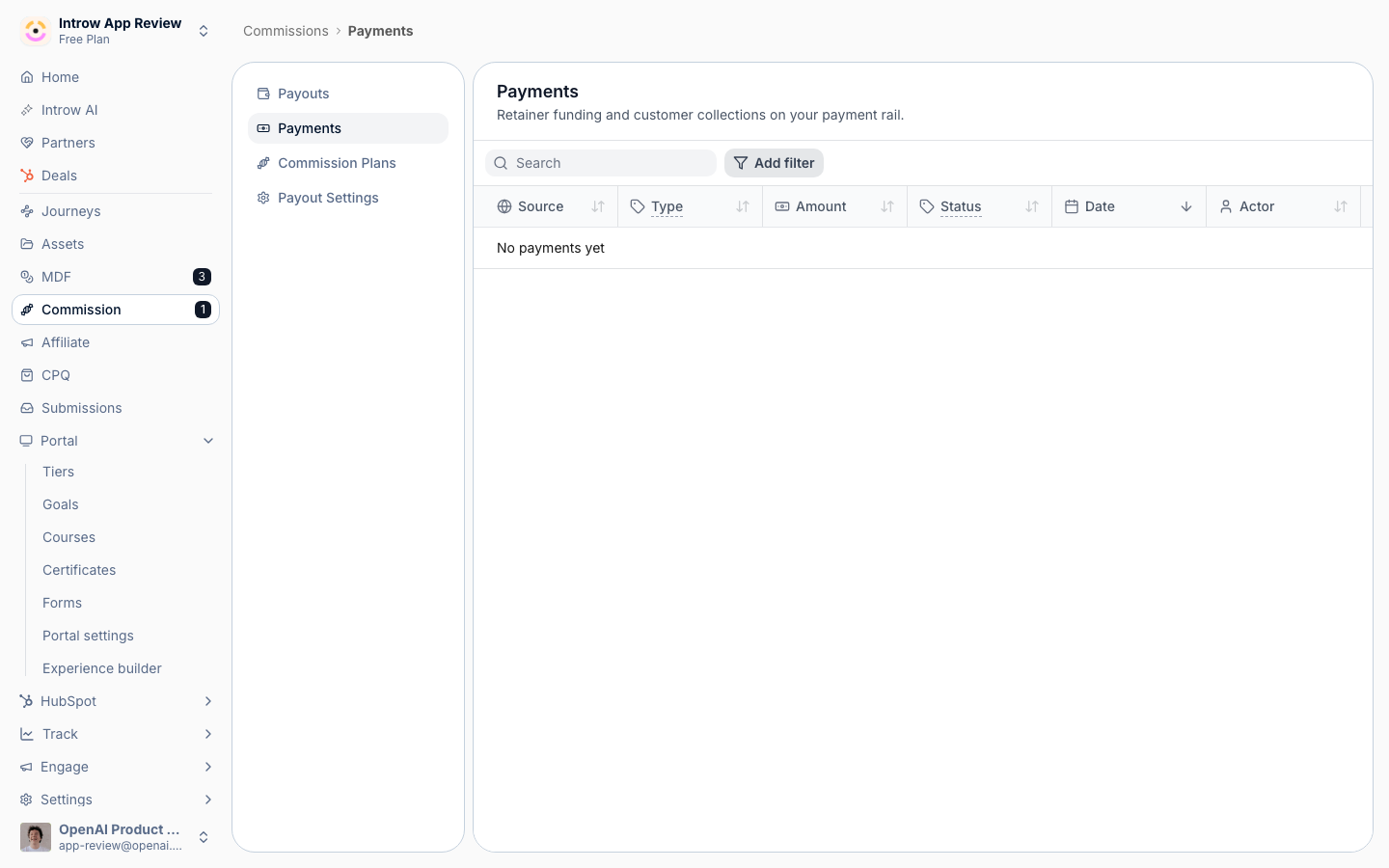
Task: Open the Tiers portal page
Action: click(58, 472)
